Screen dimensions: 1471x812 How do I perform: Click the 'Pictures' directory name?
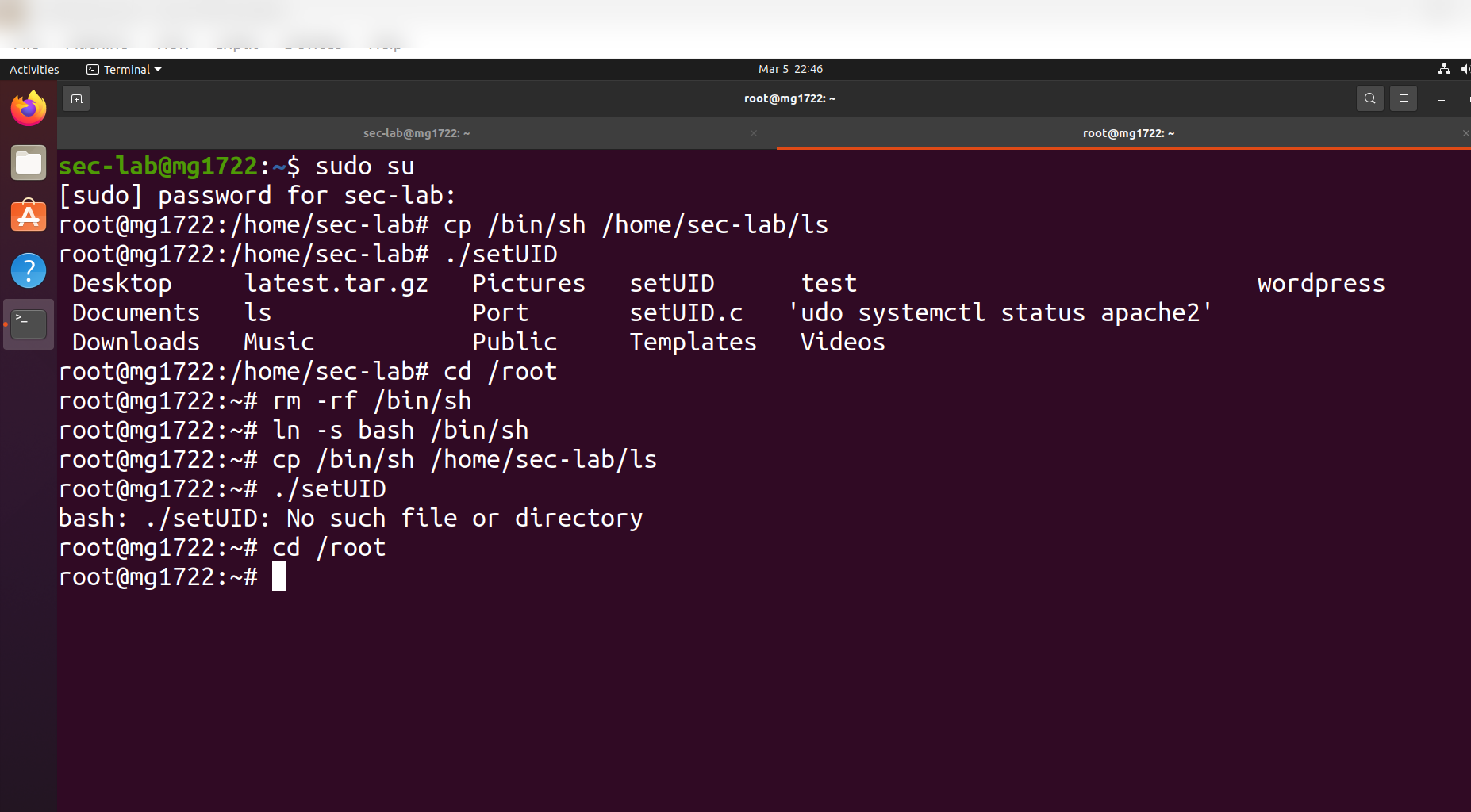[x=528, y=284]
